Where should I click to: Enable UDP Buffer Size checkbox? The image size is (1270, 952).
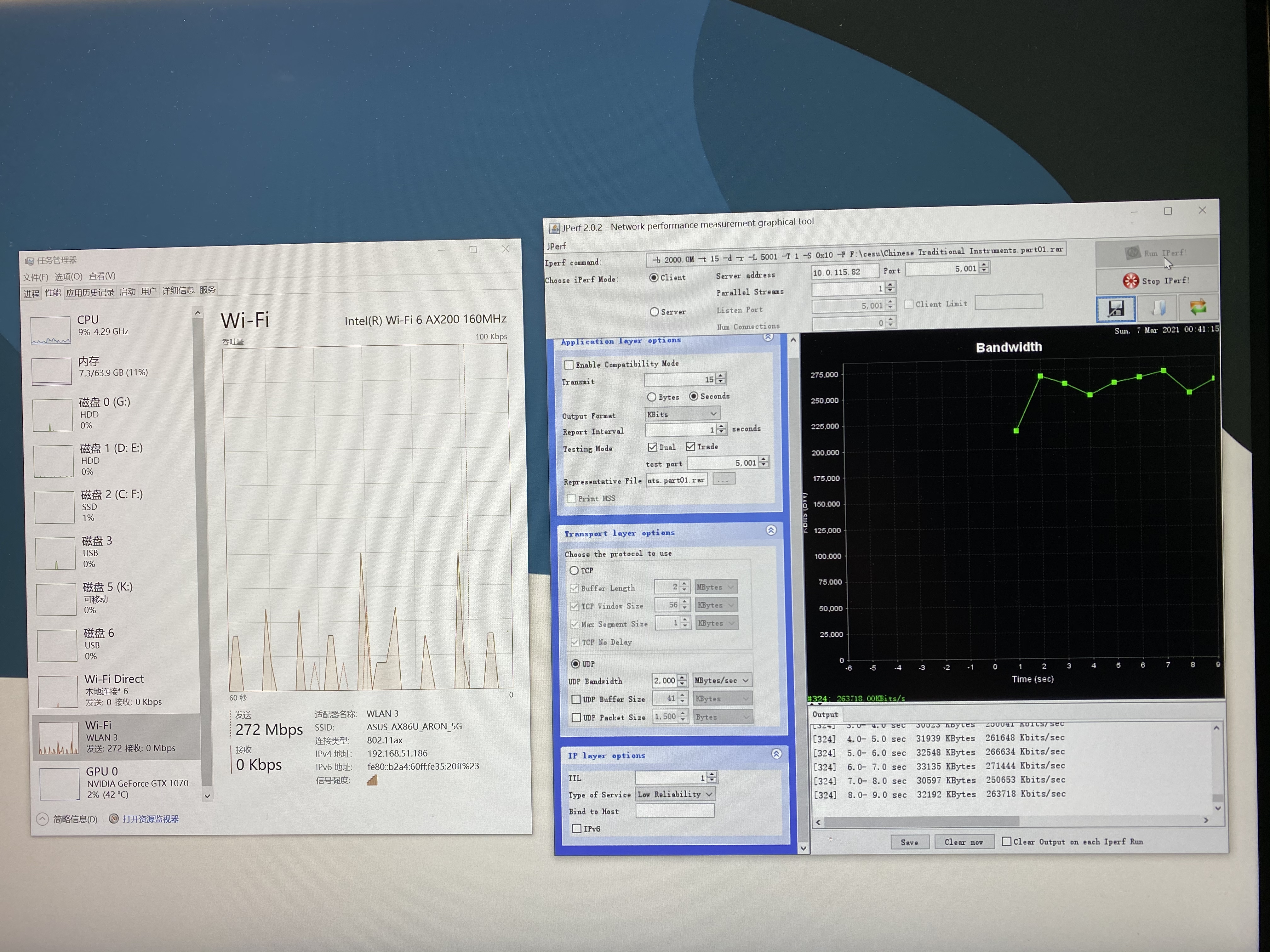point(576,700)
